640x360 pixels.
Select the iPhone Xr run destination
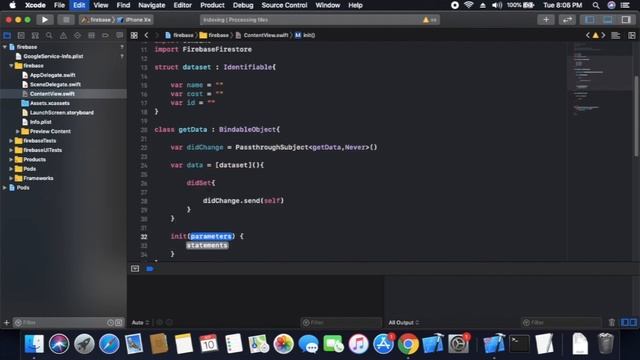coord(134,20)
